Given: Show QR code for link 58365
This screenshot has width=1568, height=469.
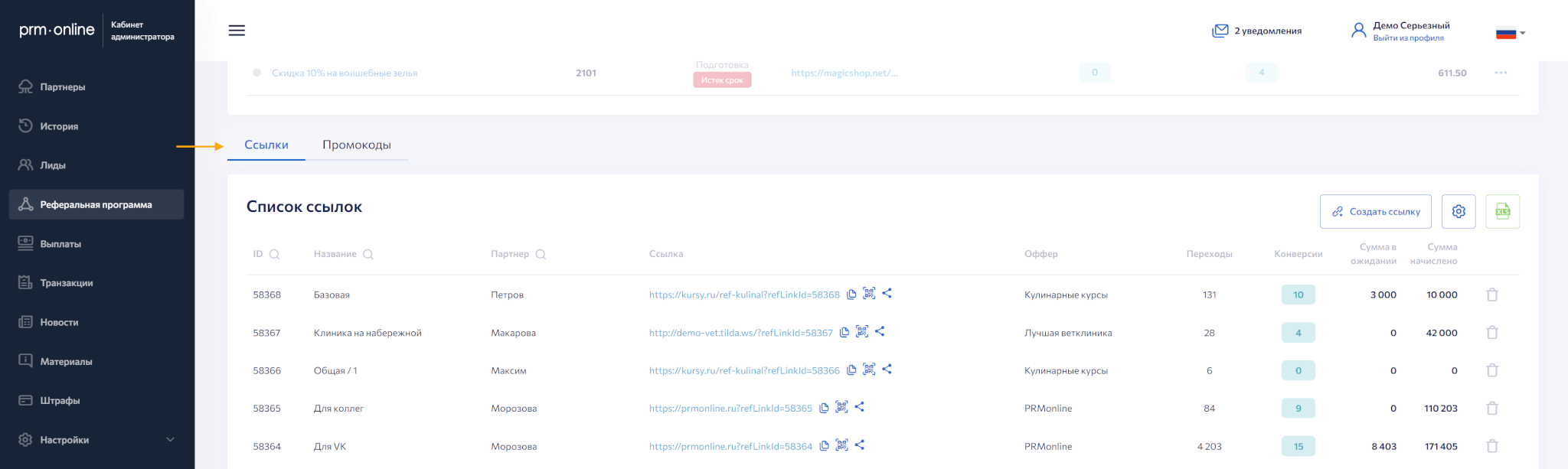Looking at the screenshot, I should coord(841,407).
